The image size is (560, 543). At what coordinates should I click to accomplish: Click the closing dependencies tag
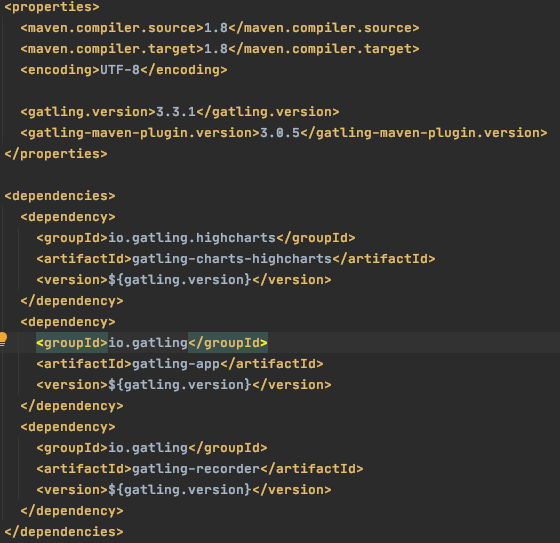[64, 532]
